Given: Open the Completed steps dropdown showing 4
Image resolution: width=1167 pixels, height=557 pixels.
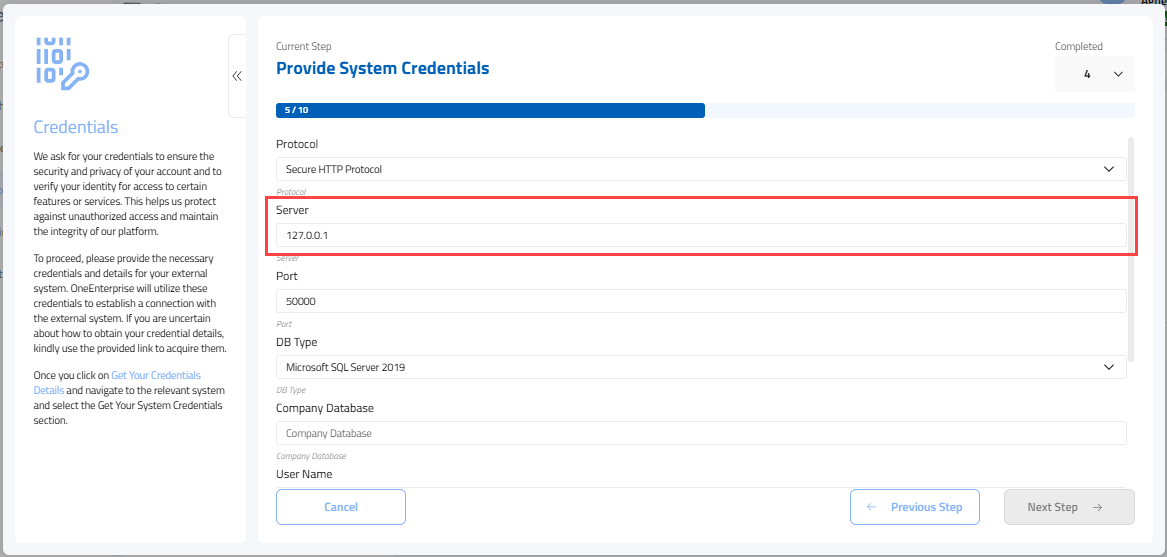Looking at the screenshot, I should point(1094,74).
